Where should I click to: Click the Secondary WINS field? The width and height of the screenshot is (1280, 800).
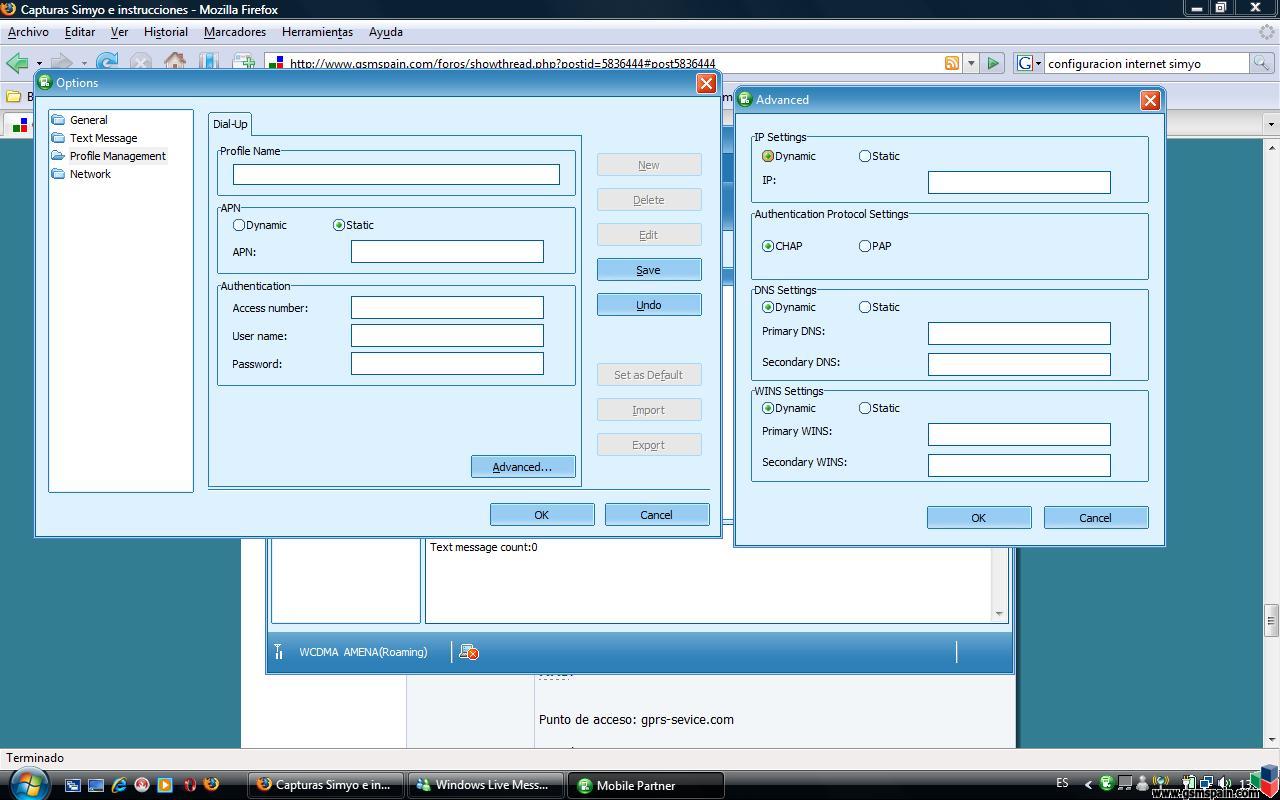click(1019, 465)
